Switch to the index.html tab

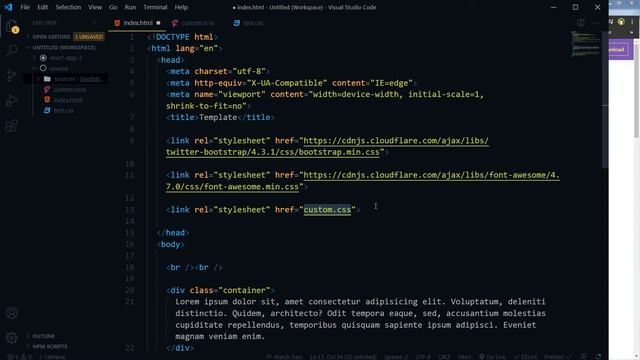(x=137, y=23)
